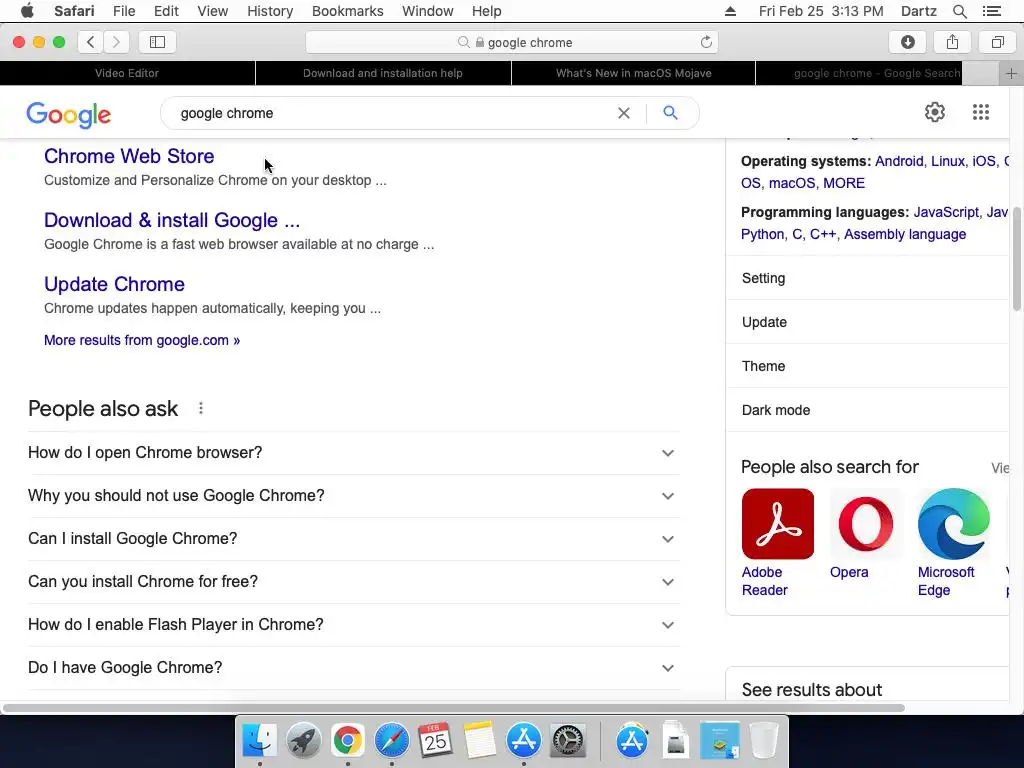Screen dimensions: 1024x768
Task: Select the Microsoft Edge thumbnail
Action: coord(953,524)
